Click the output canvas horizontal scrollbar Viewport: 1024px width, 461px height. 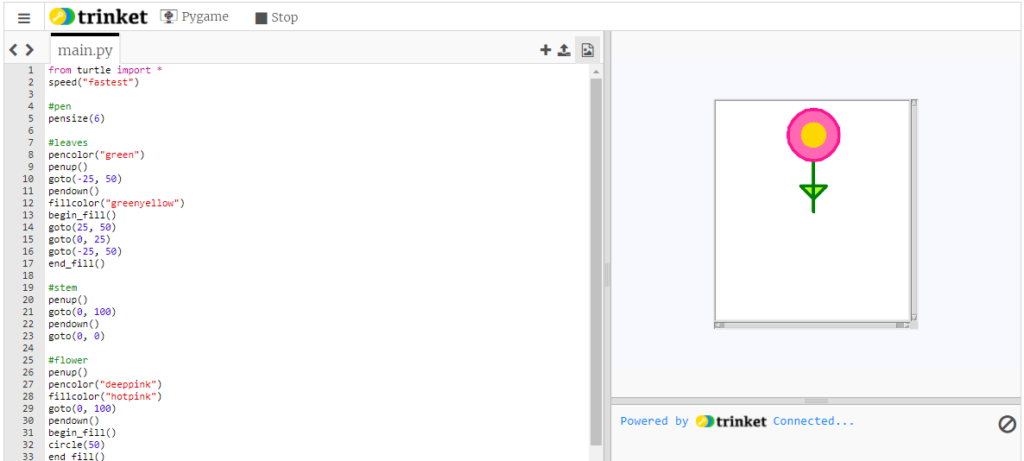tap(812, 325)
